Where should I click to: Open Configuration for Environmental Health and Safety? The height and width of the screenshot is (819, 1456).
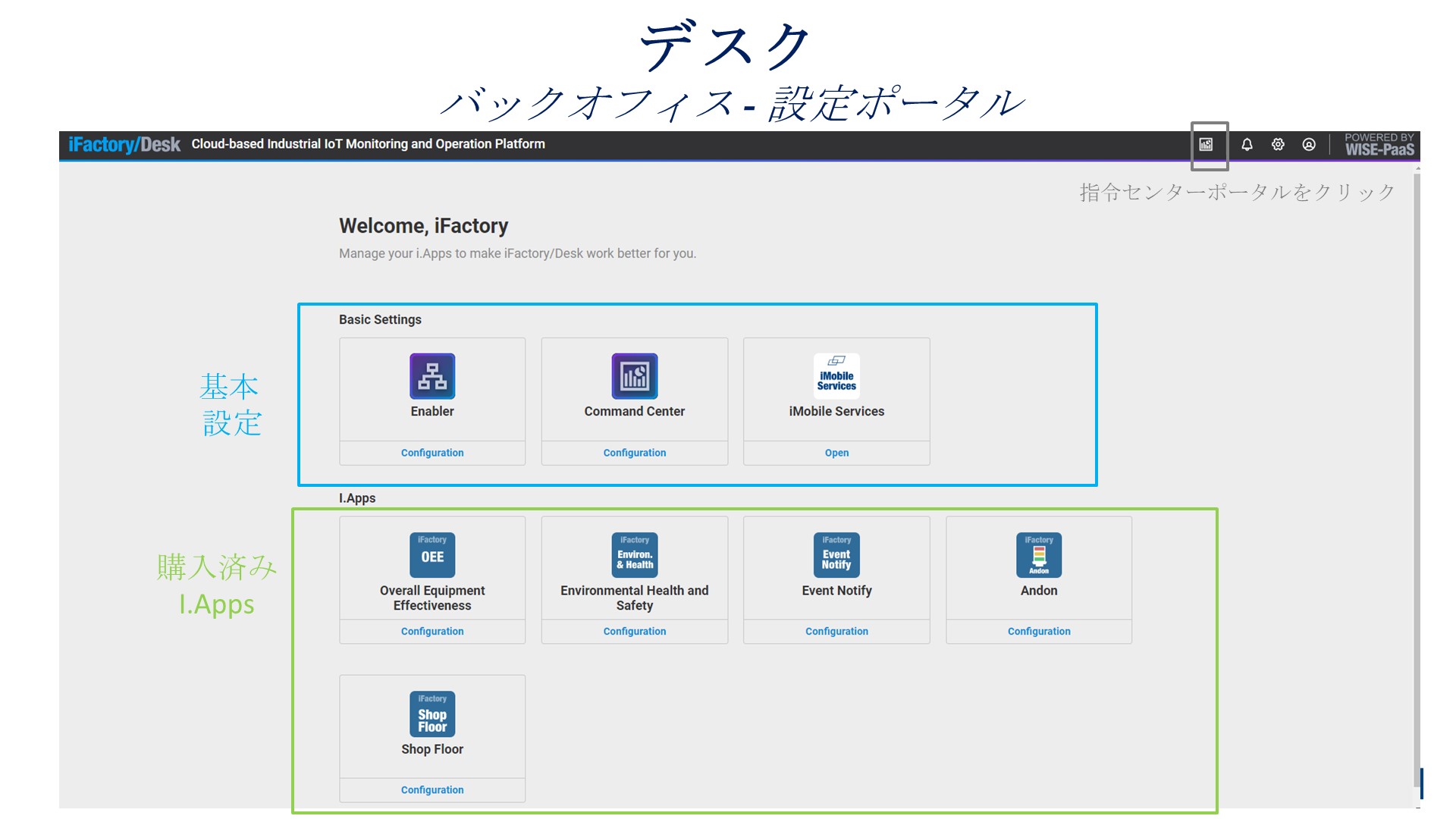tap(635, 631)
